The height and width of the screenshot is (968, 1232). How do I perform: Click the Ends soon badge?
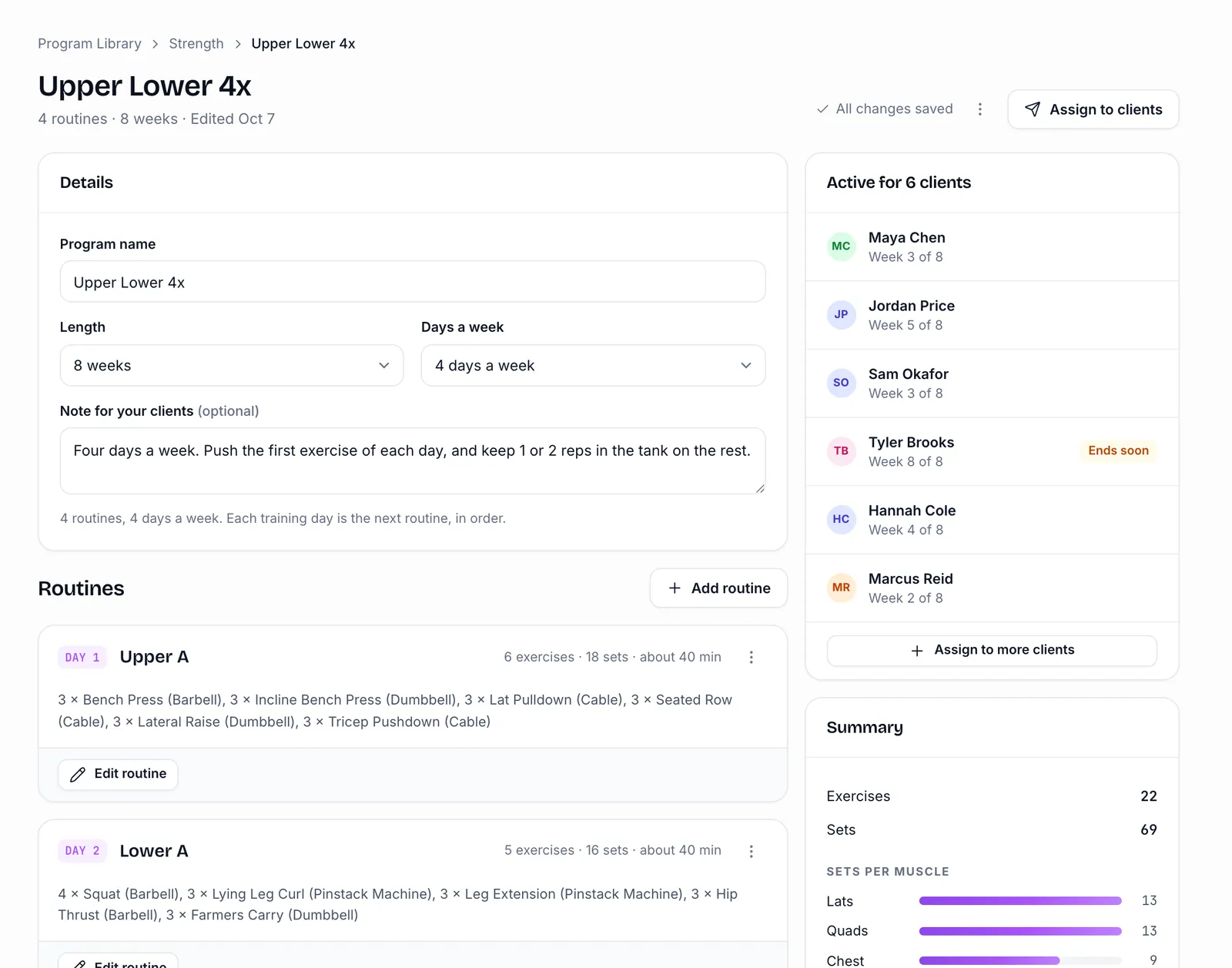tap(1118, 451)
